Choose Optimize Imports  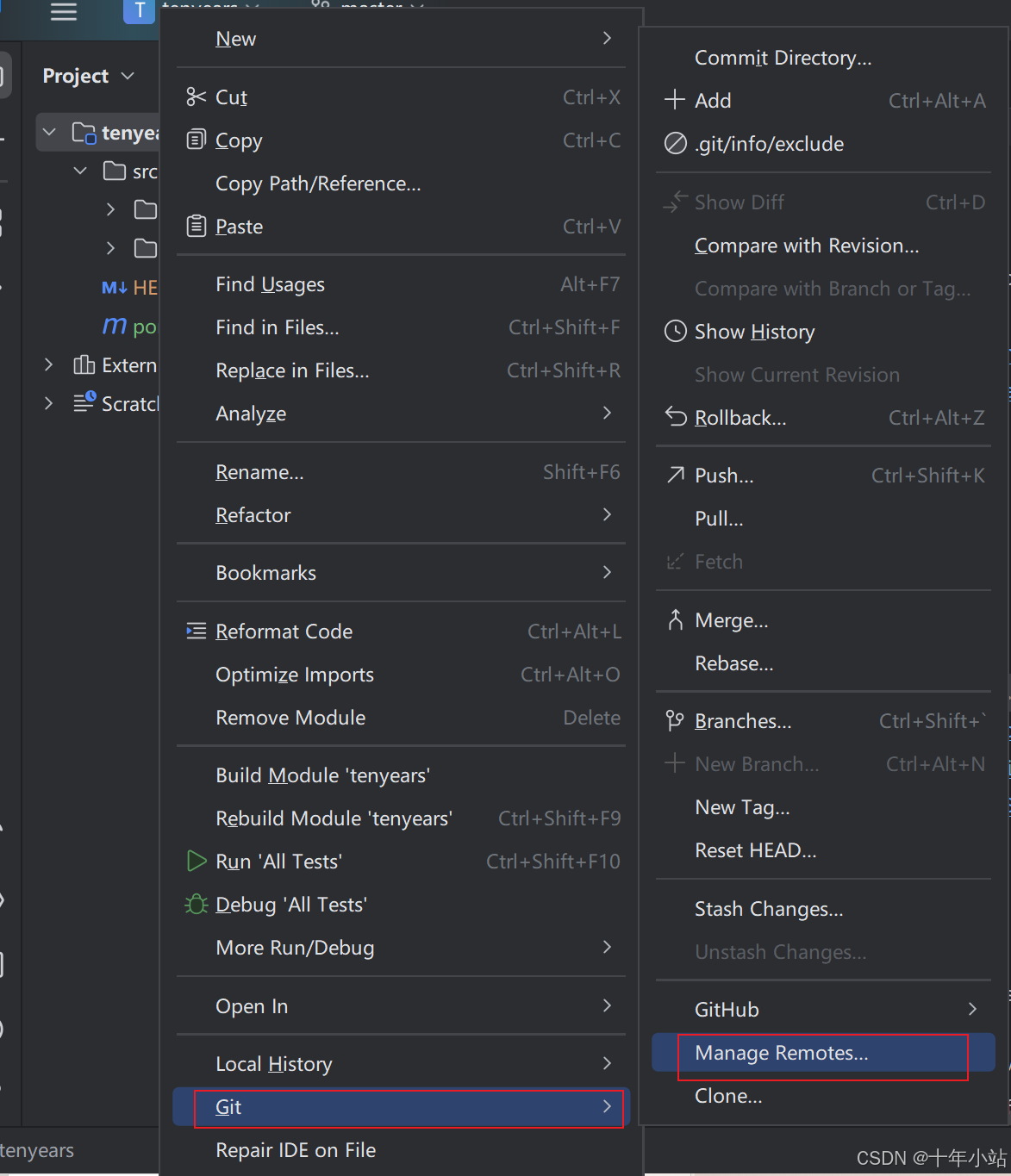point(402,675)
